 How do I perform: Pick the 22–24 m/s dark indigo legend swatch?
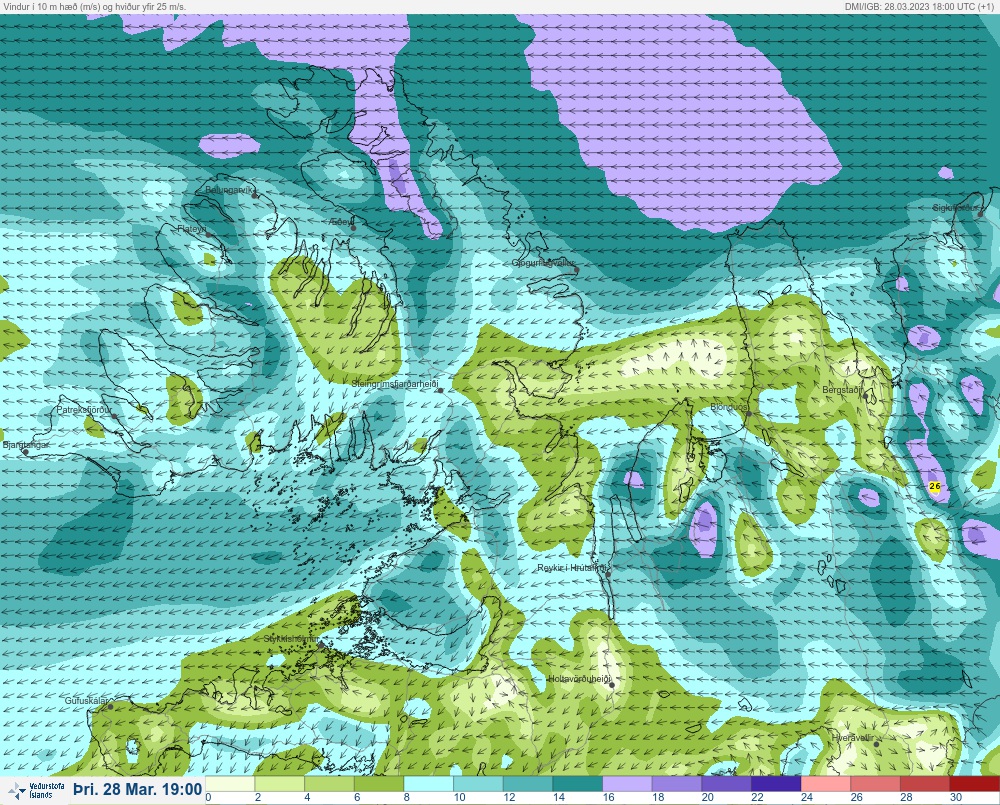click(777, 784)
